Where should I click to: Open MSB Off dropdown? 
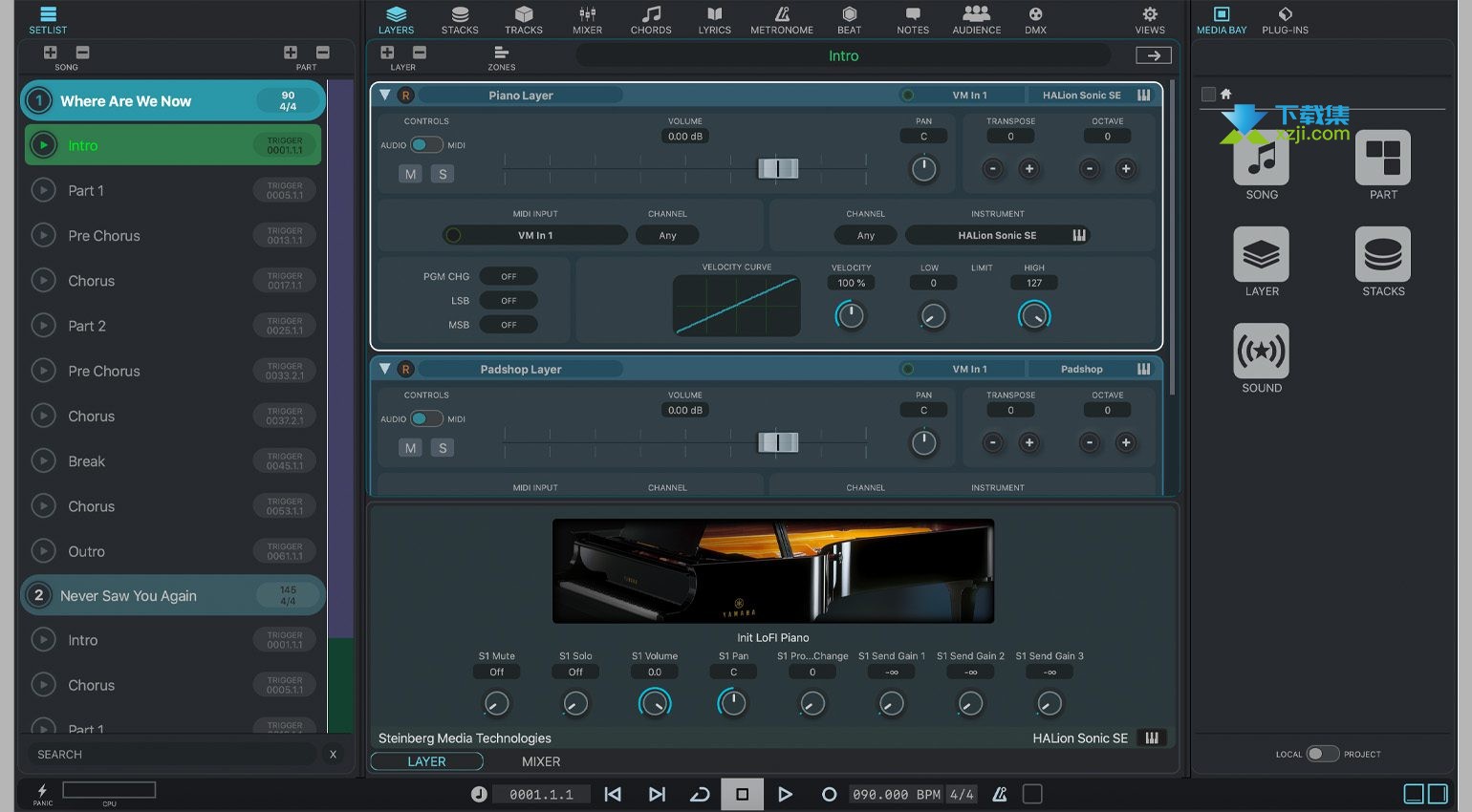509,325
